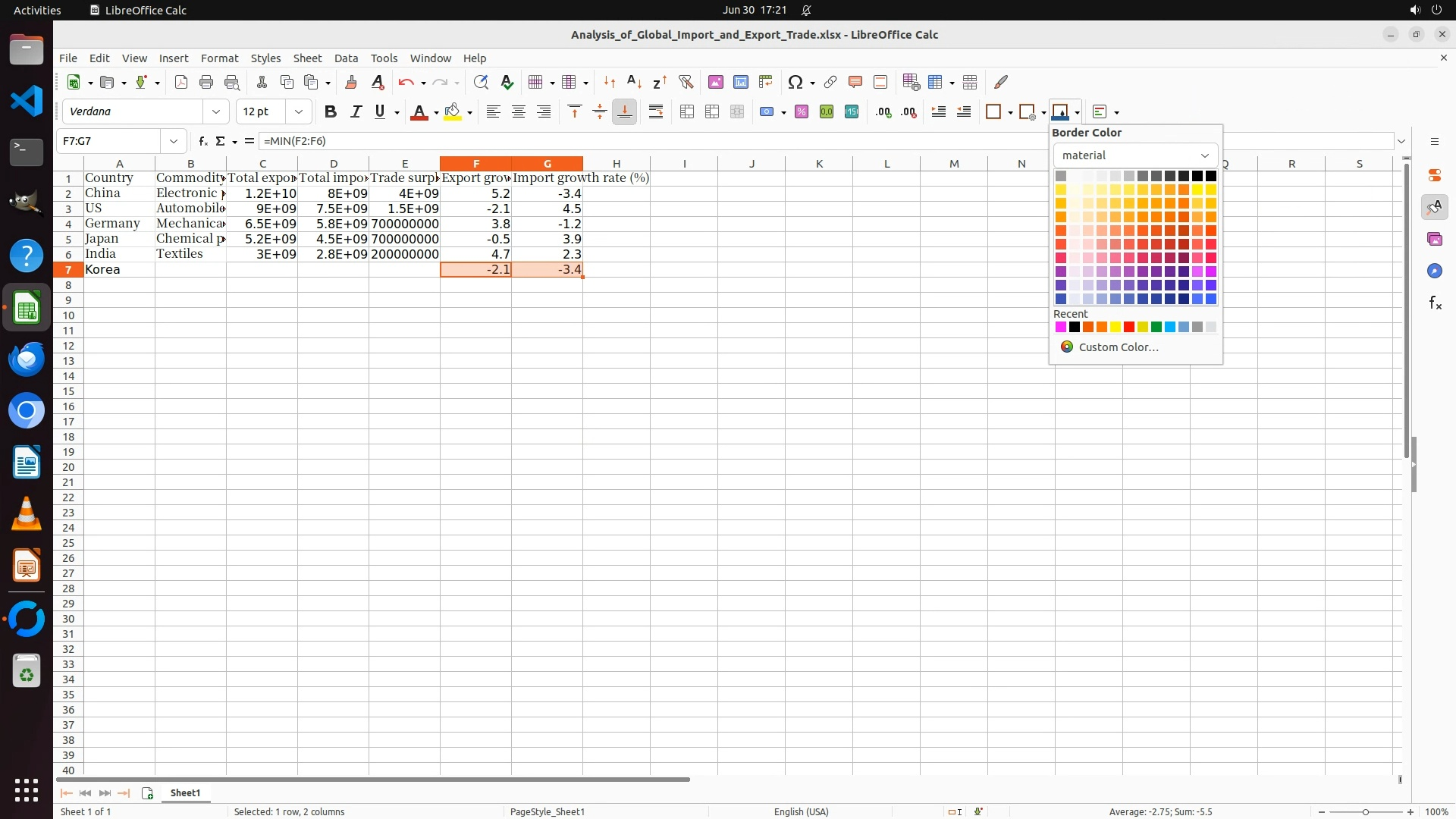Click the Custom Color… button

click(x=1118, y=347)
